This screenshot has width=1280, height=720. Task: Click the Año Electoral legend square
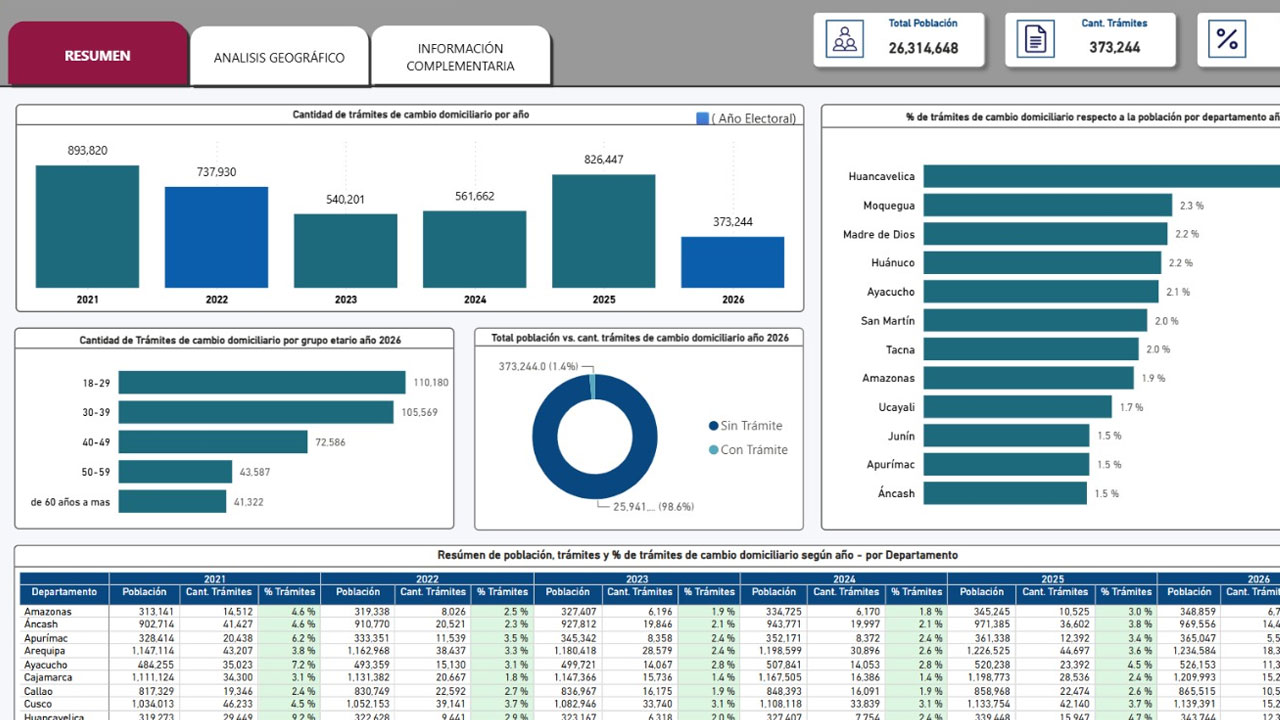pyautogui.click(x=702, y=118)
